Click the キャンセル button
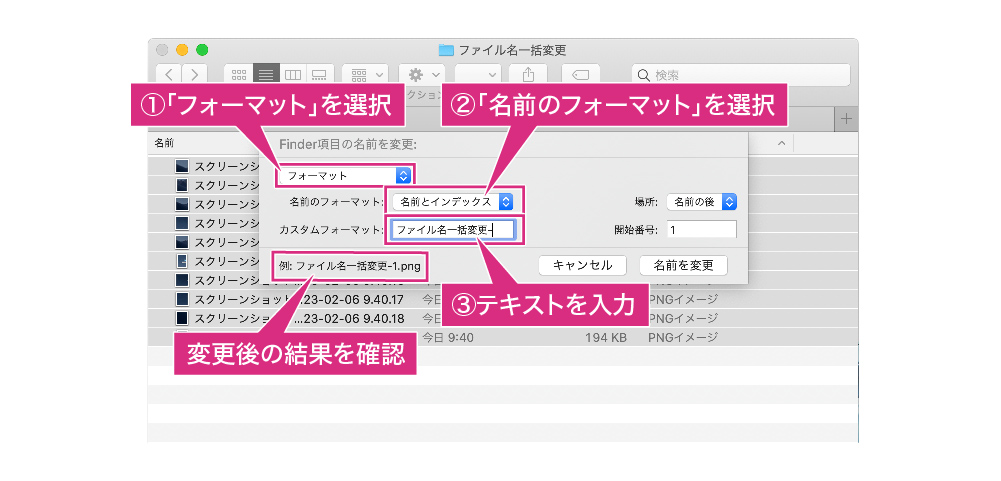 [582, 264]
